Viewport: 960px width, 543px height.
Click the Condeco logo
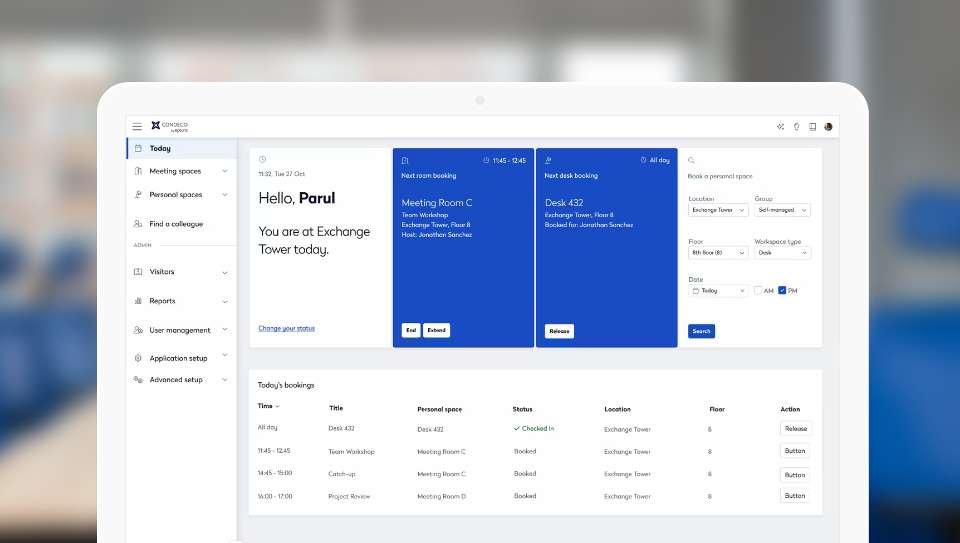(169, 126)
